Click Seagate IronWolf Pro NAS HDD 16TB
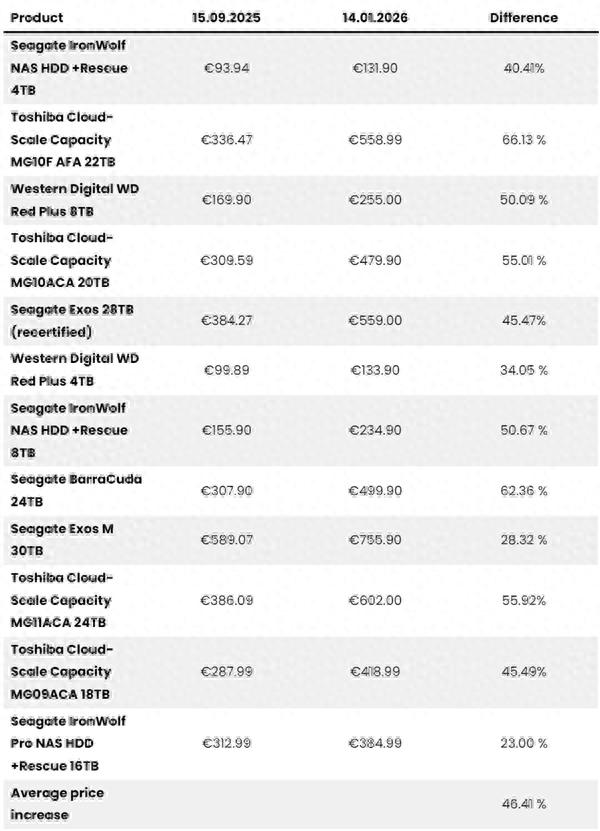Viewport: 600px width, 831px height. point(68,743)
